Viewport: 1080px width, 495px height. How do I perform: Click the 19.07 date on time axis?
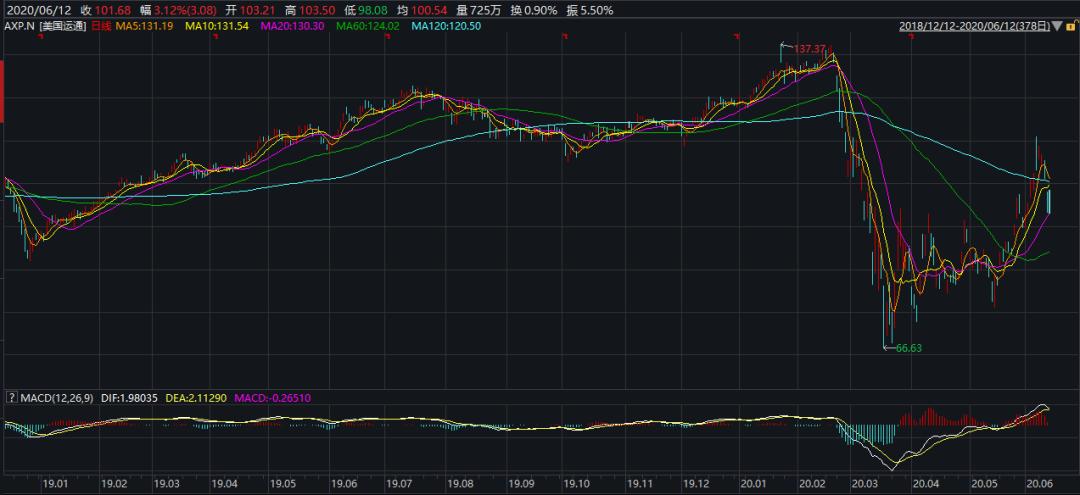399,483
